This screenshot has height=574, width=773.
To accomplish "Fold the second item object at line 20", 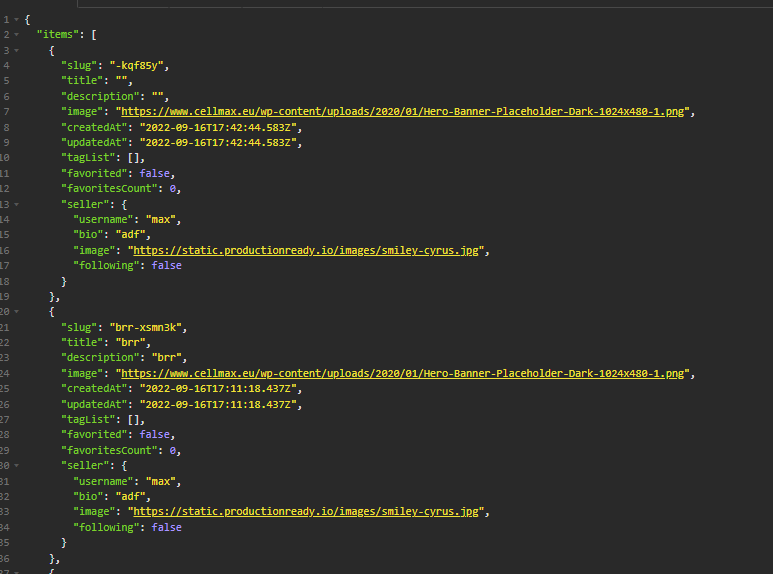I will pyautogui.click(x=16, y=312).
